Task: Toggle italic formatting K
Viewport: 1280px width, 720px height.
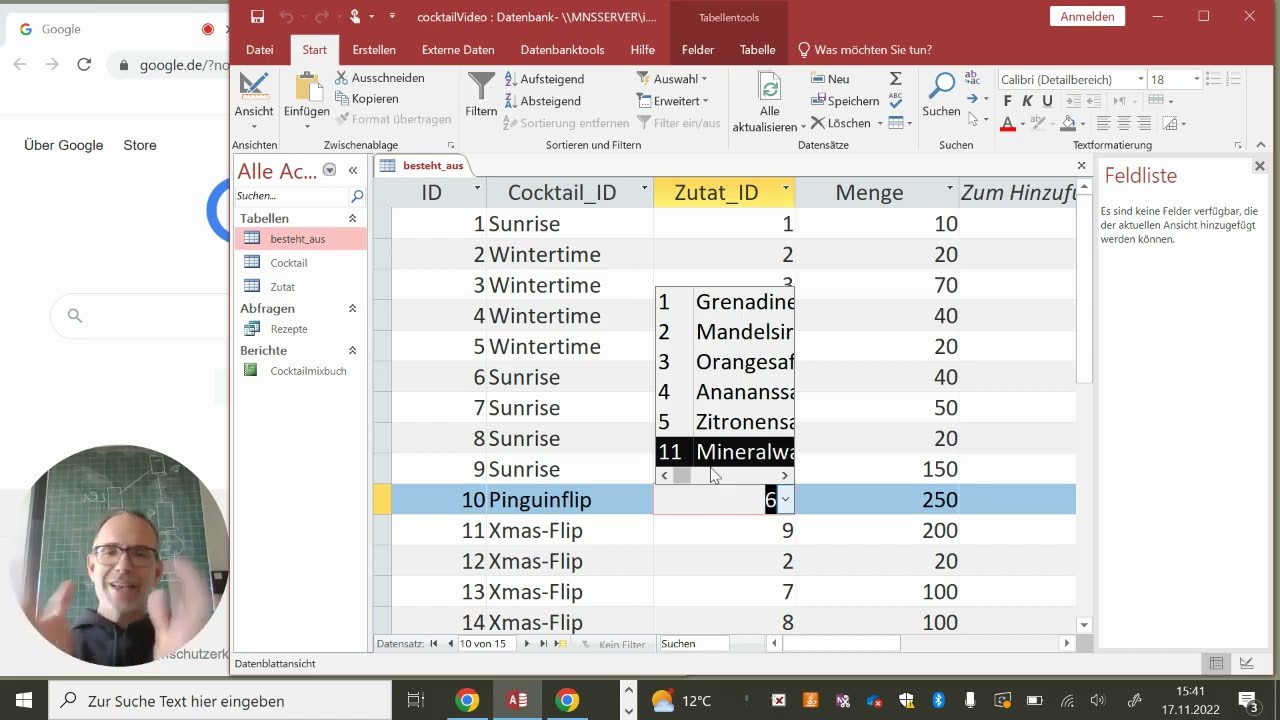Action: click(1027, 101)
